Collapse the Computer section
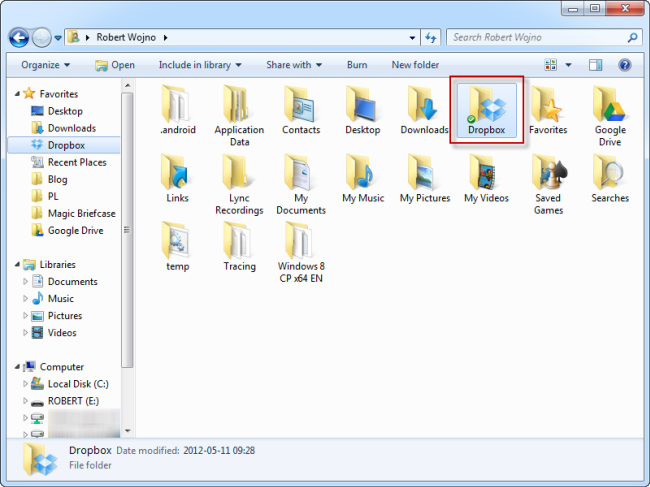This screenshot has height=487, width=650. pyautogui.click(x=17, y=367)
